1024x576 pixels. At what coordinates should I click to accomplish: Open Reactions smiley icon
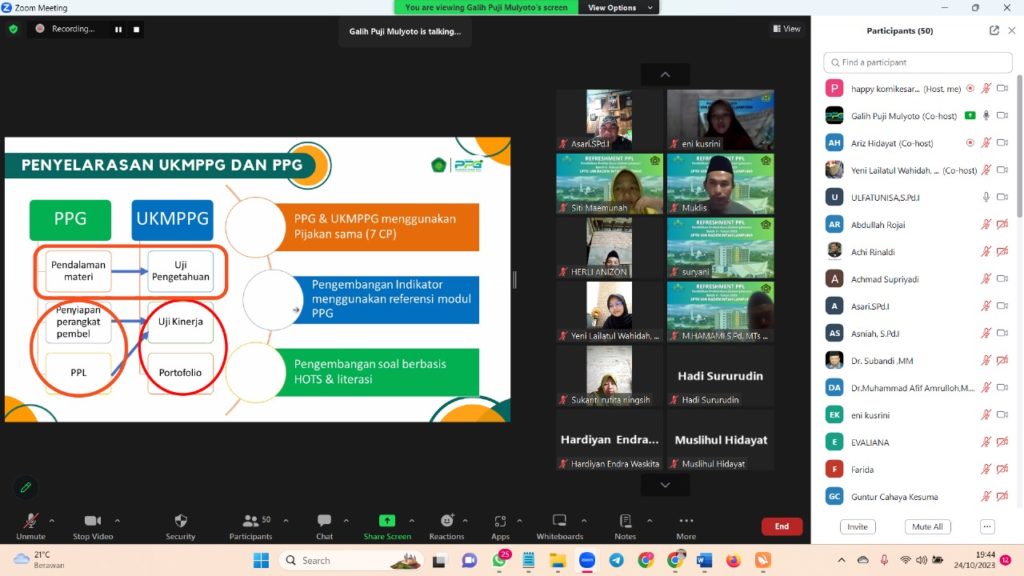point(447,520)
